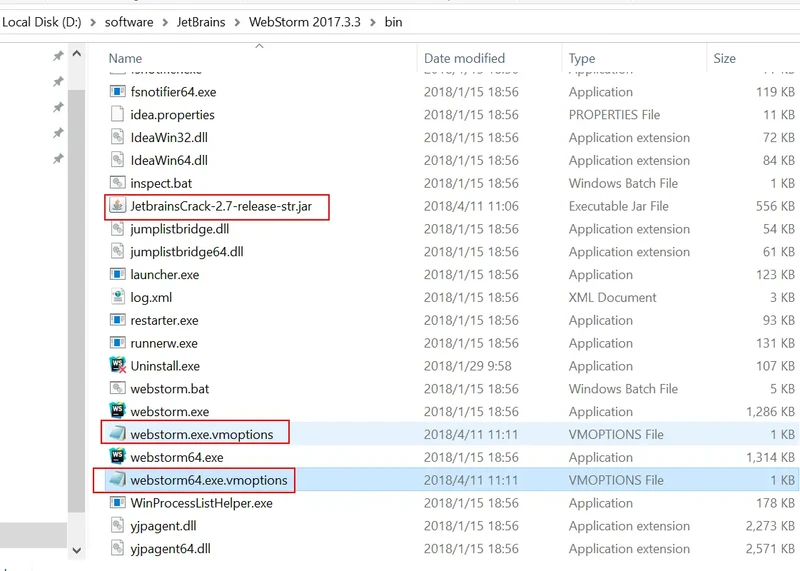Viewport: 800px width, 571px height.
Task: Go to the software folder breadcrumb
Action: pyautogui.click(x=130, y=22)
